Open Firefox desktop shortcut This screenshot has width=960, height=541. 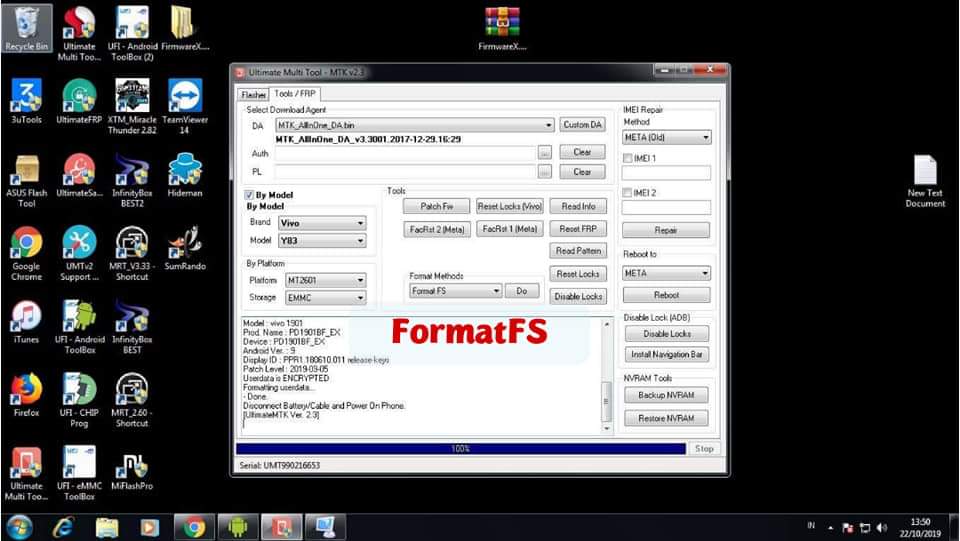click(26, 395)
